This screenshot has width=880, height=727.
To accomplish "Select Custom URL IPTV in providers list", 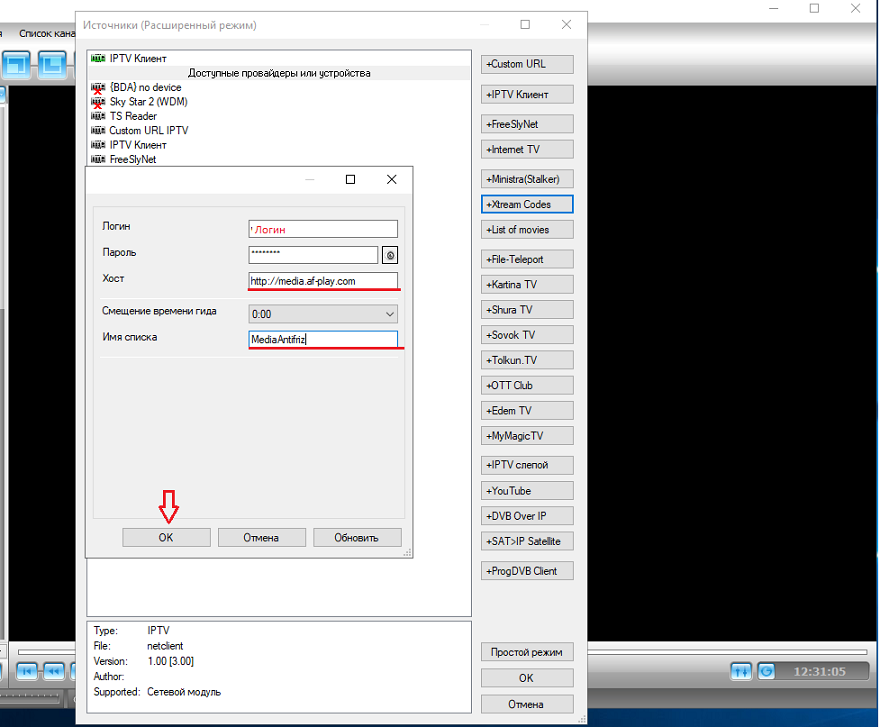I will pos(148,130).
